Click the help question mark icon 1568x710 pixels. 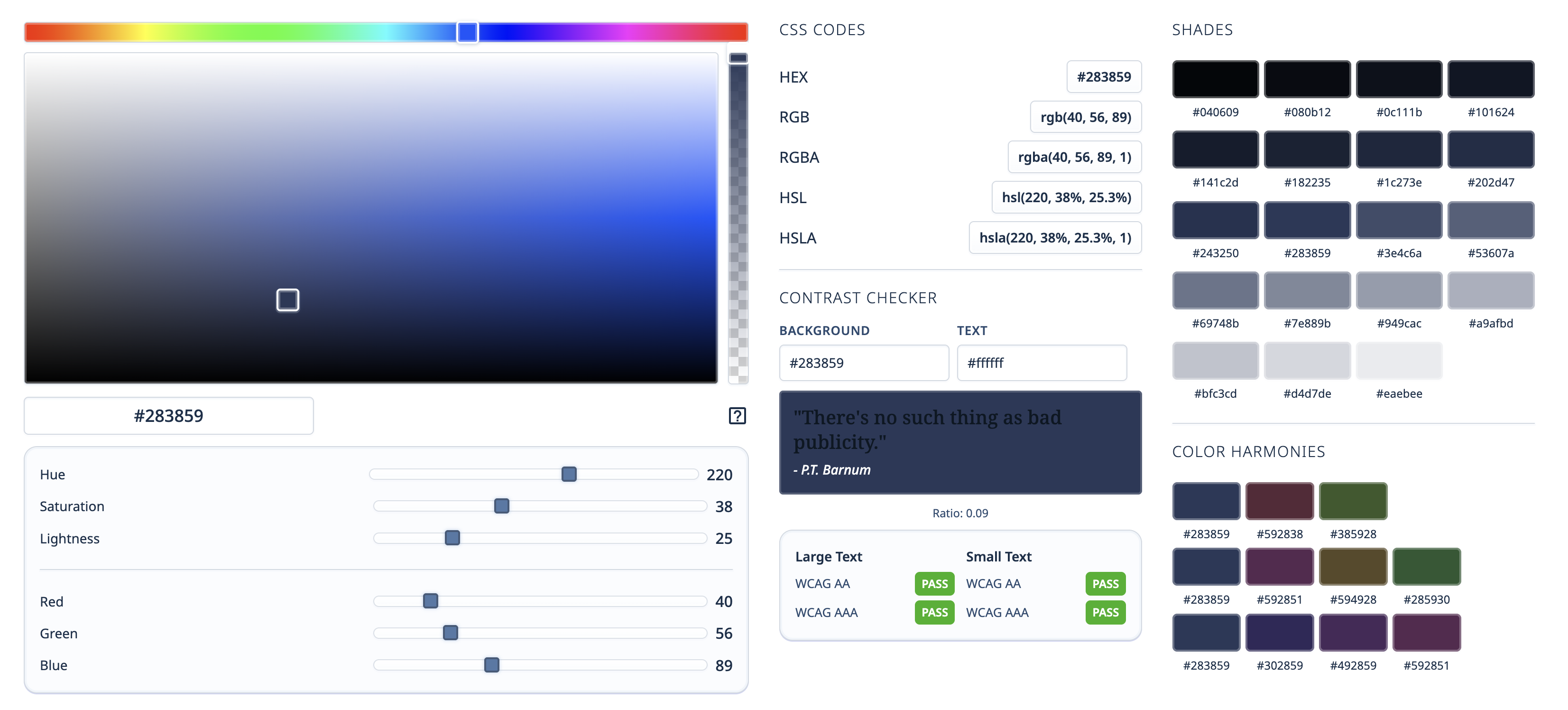pyautogui.click(x=737, y=416)
